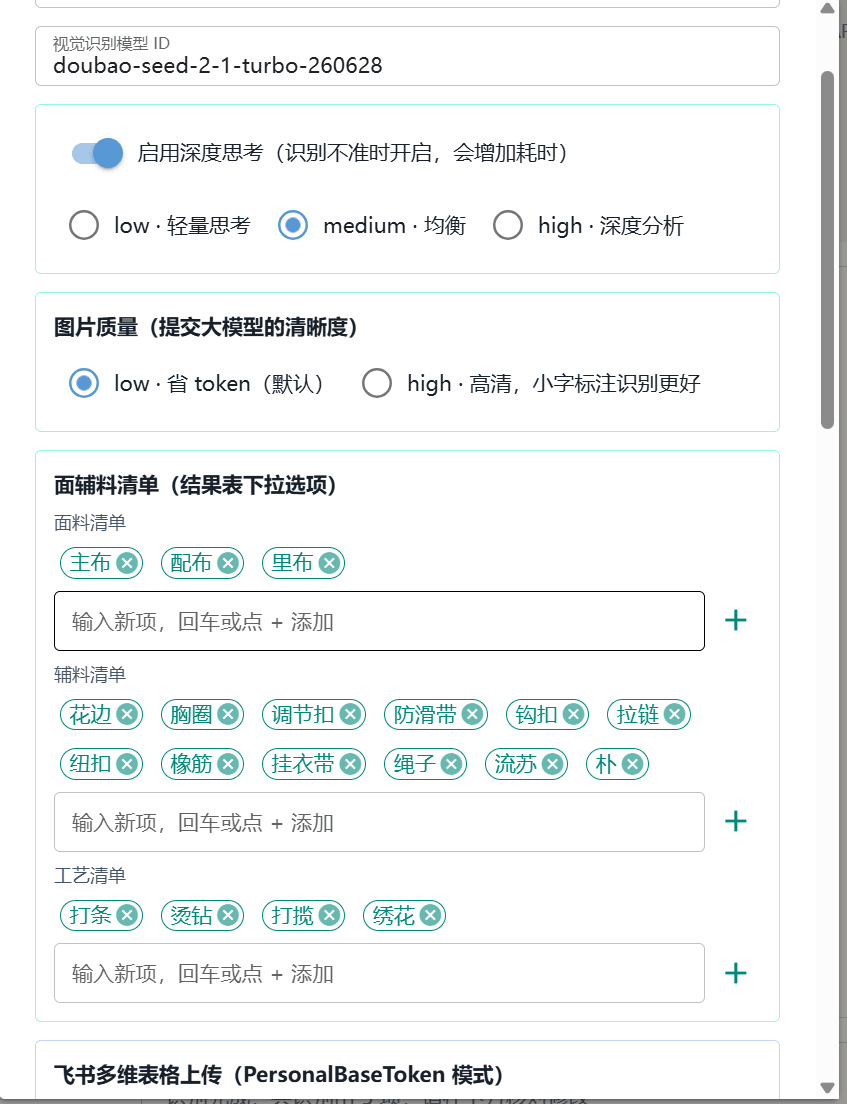Focus the 面料清单 new item input
This screenshot has width=847, height=1104.
(379, 621)
